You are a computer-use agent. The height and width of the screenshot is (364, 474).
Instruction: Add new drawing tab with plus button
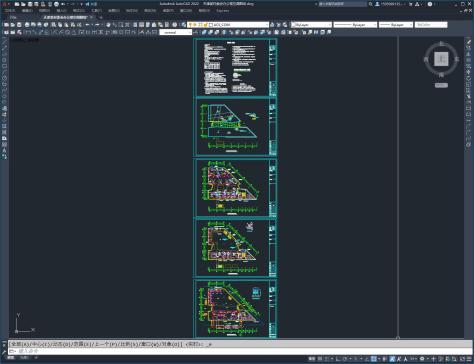click(101, 17)
